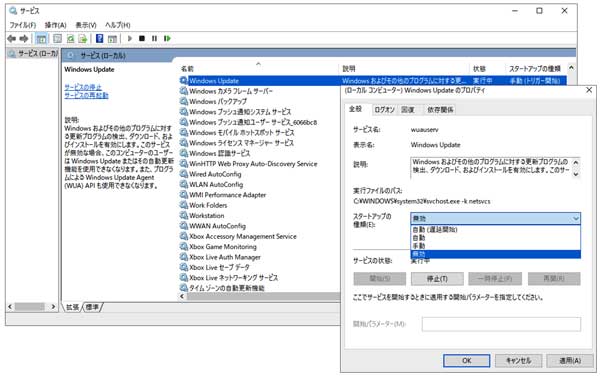Screen dimensions: 600x377
Task: Click the gear icon beside WinHTTP Web Proxy Auto-Discovery Service
Action: coord(184,163)
